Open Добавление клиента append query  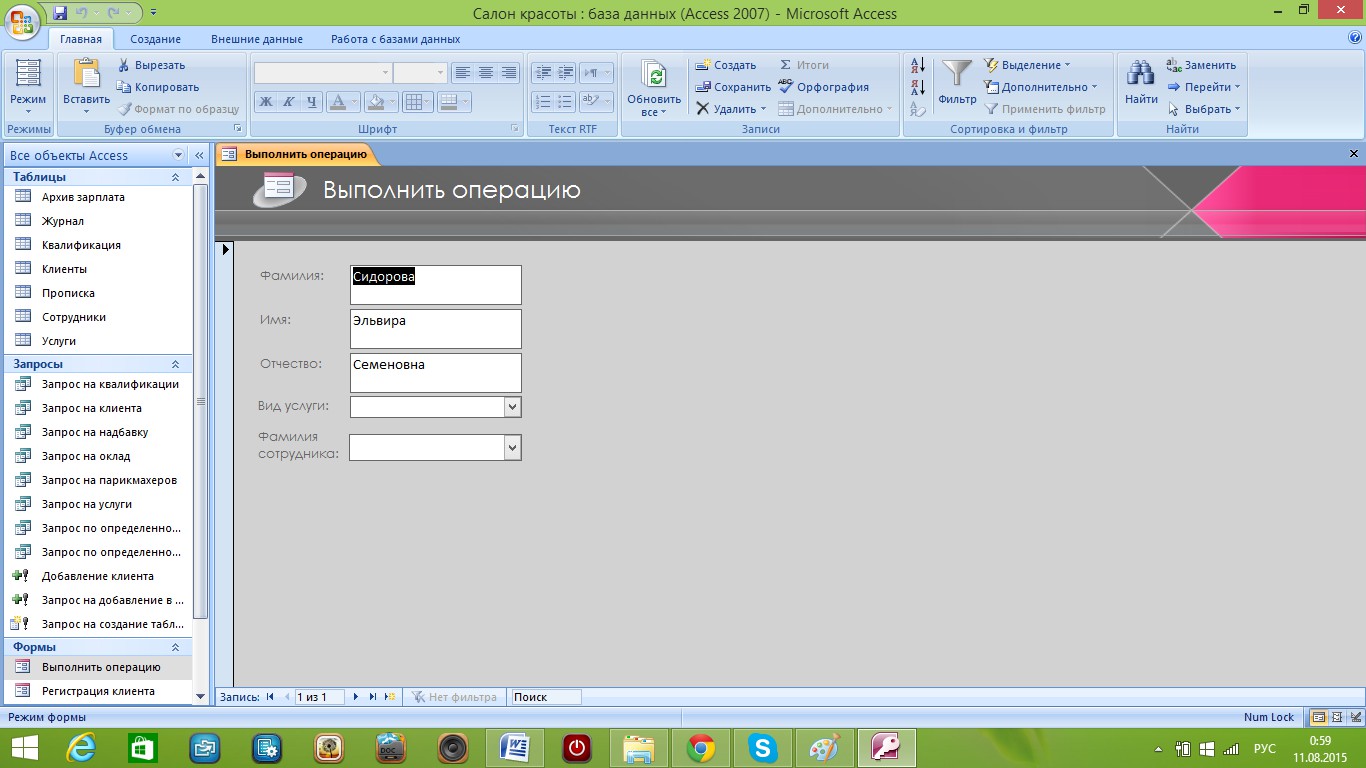98,576
